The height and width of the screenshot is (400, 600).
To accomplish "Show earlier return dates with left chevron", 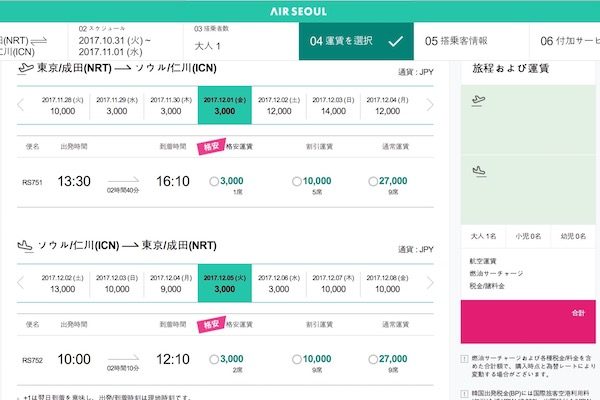I will click(x=21, y=283).
